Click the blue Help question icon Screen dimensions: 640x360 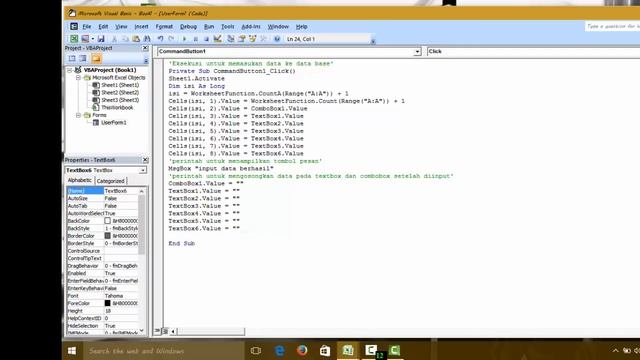click(x=277, y=39)
